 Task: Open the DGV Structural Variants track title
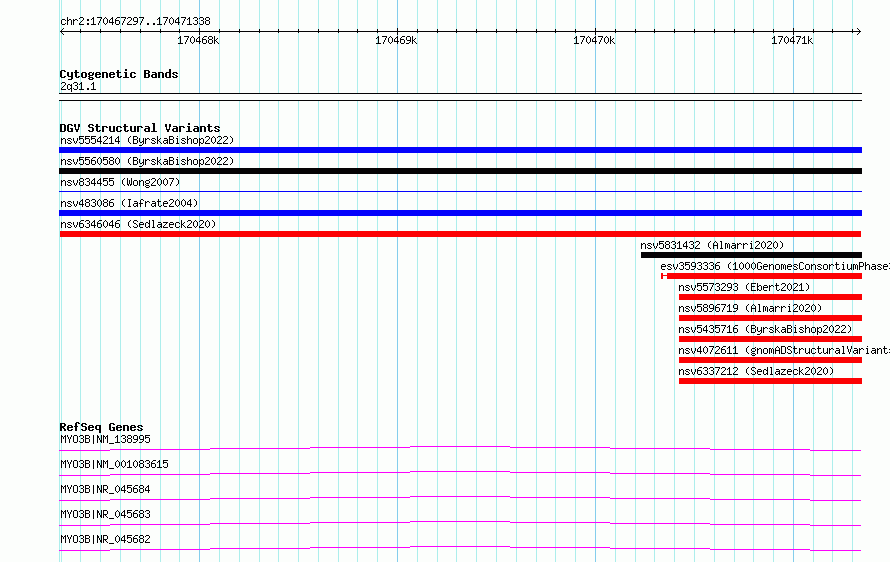pyautogui.click(x=140, y=128)
